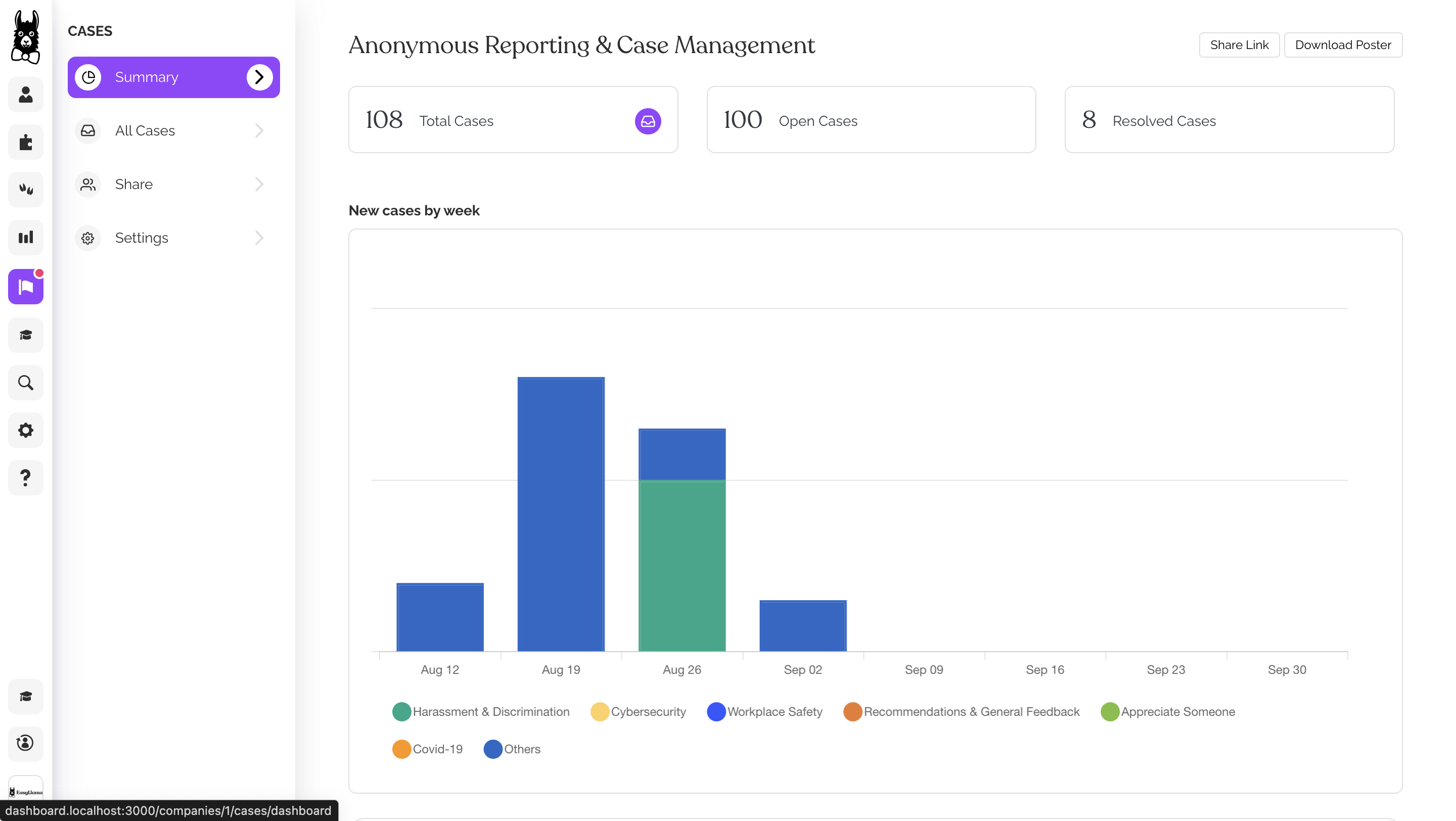Expand the All Cases chevron

259,130
